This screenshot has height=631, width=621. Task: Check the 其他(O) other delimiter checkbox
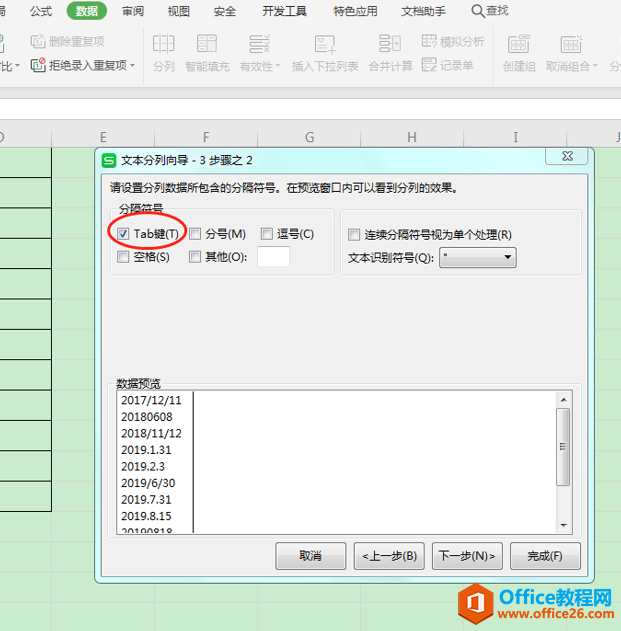click(x=195, y=257)
